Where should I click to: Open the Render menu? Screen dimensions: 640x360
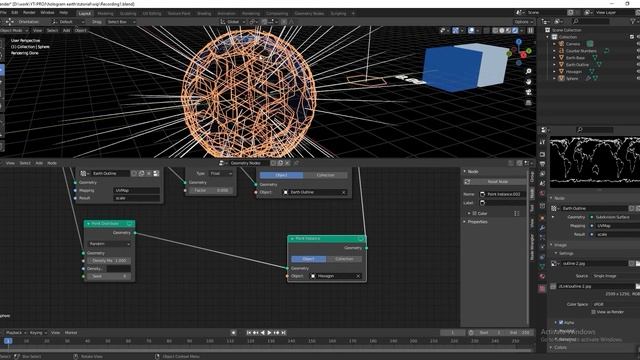point(29,13)
